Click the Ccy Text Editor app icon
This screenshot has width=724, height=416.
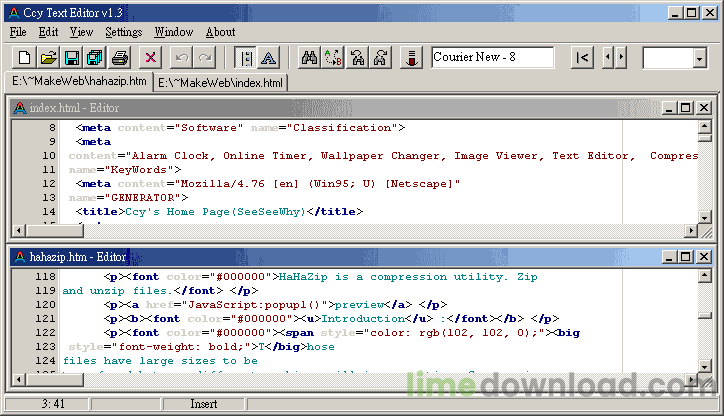[x=14, y=13]
